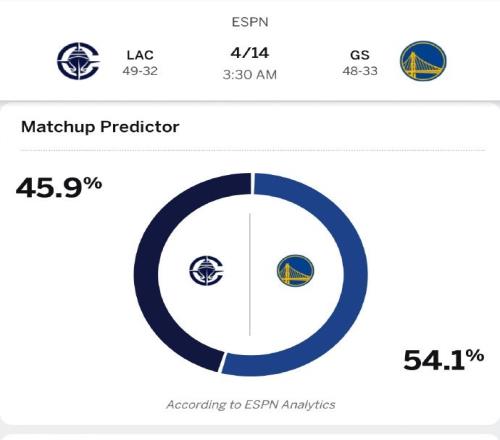500x440 pixels.
Task: Tap the percent sign beside 45.9
Action: tap(93, 183)
